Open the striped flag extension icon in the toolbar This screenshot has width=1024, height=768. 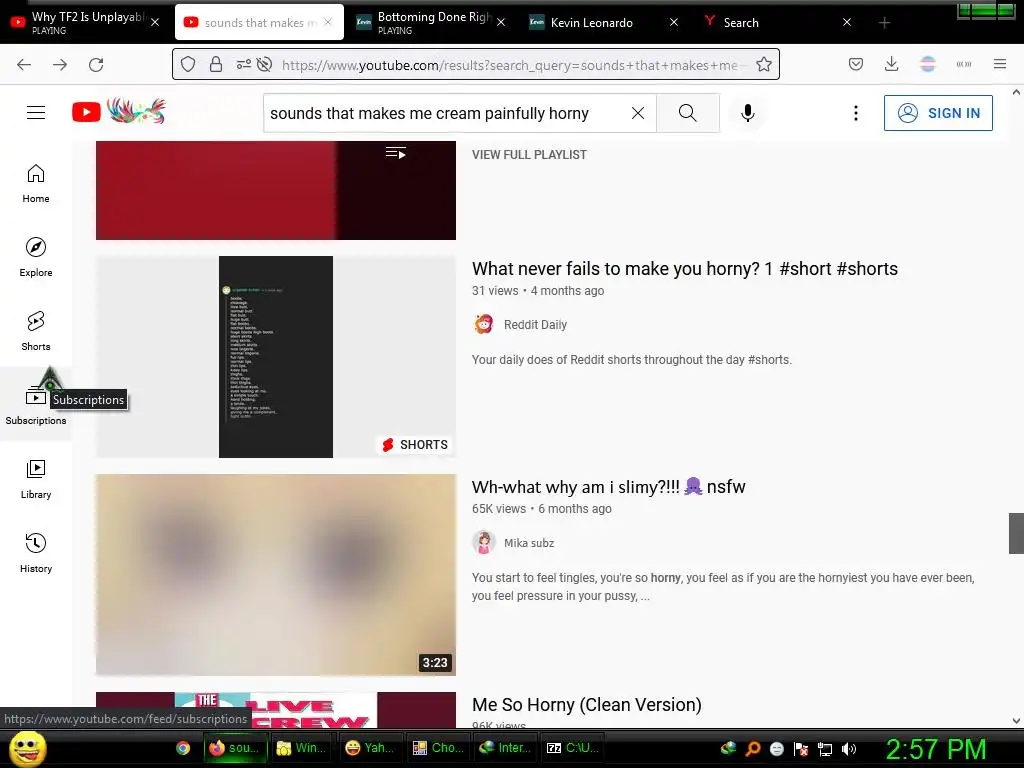point(928,64)
